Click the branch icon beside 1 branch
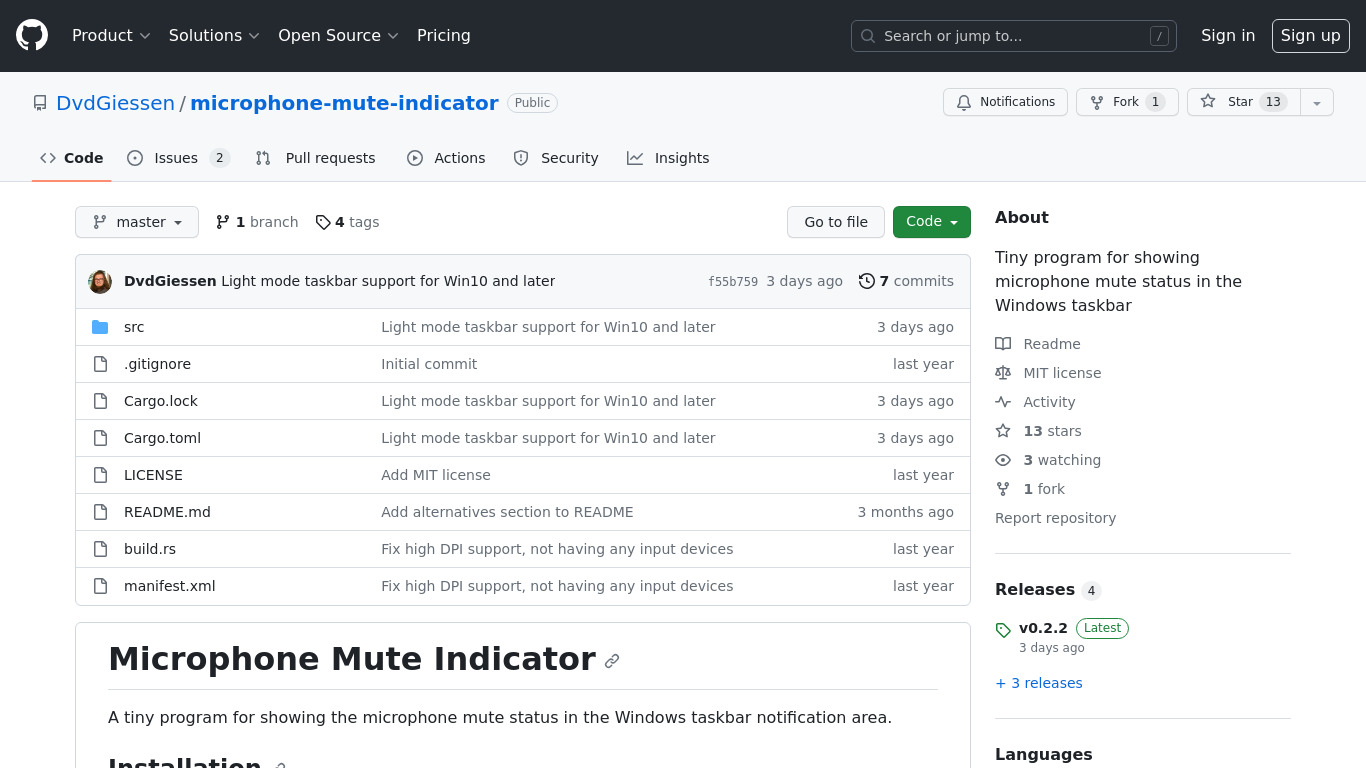Image resolution: width=1366 pixels, height=768 pixels. pyautogui.click(x=223, y=222)
